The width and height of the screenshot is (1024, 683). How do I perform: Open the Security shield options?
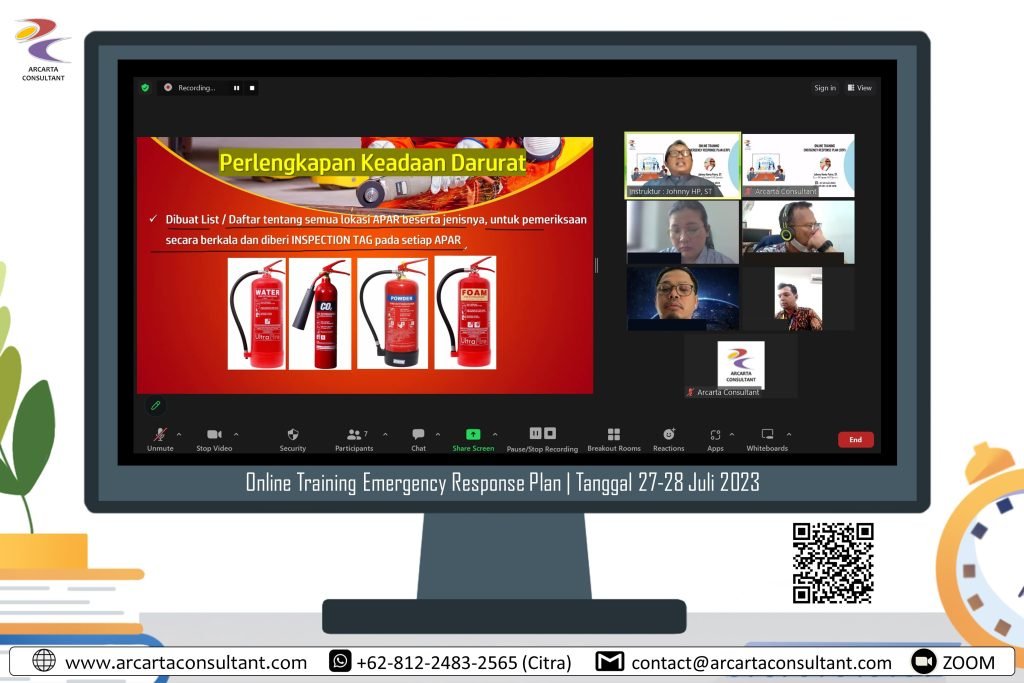(x=293, y=435)
